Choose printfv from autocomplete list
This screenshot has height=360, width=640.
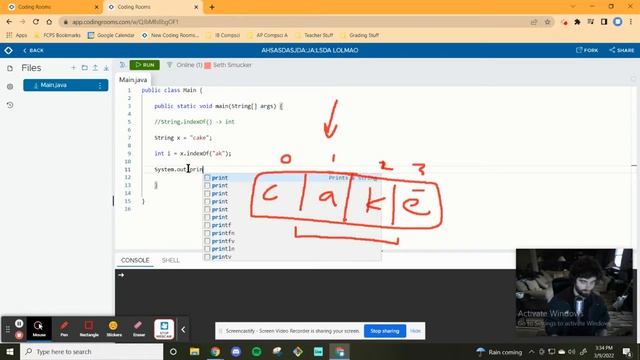click(x=292, y=241)
